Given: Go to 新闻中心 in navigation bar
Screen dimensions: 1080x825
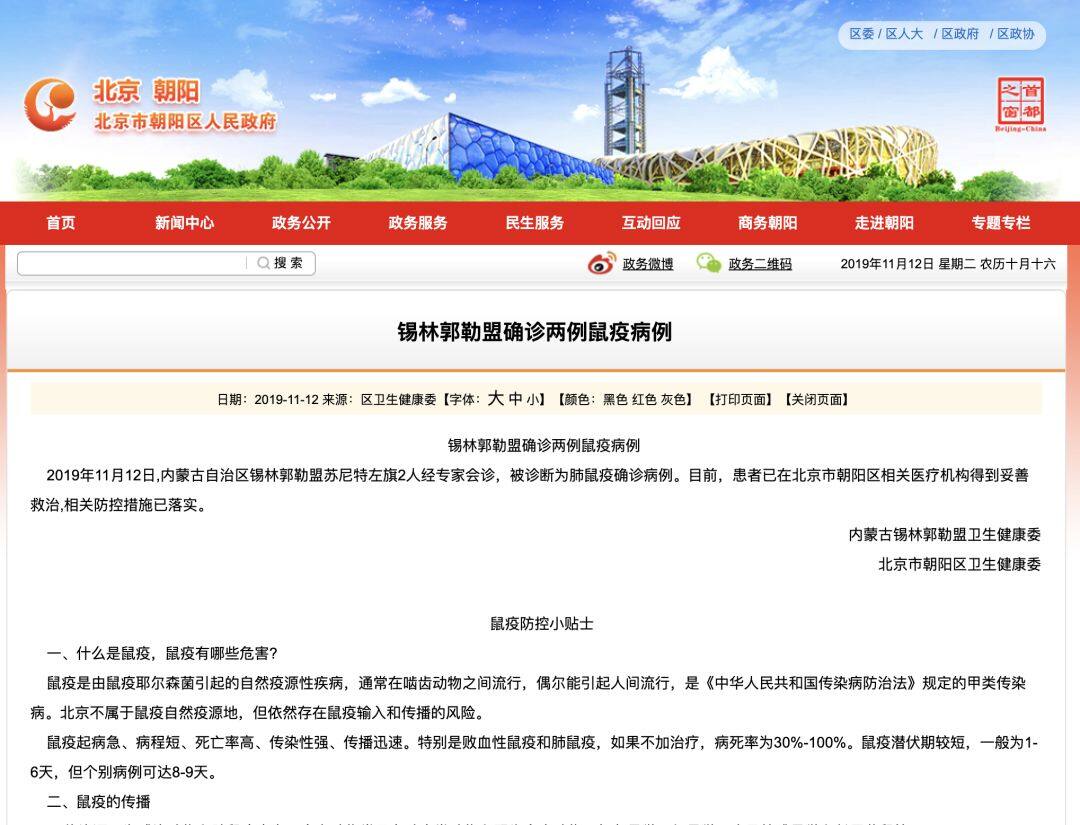Looking at the screenshot, I should tap(184, 223).
